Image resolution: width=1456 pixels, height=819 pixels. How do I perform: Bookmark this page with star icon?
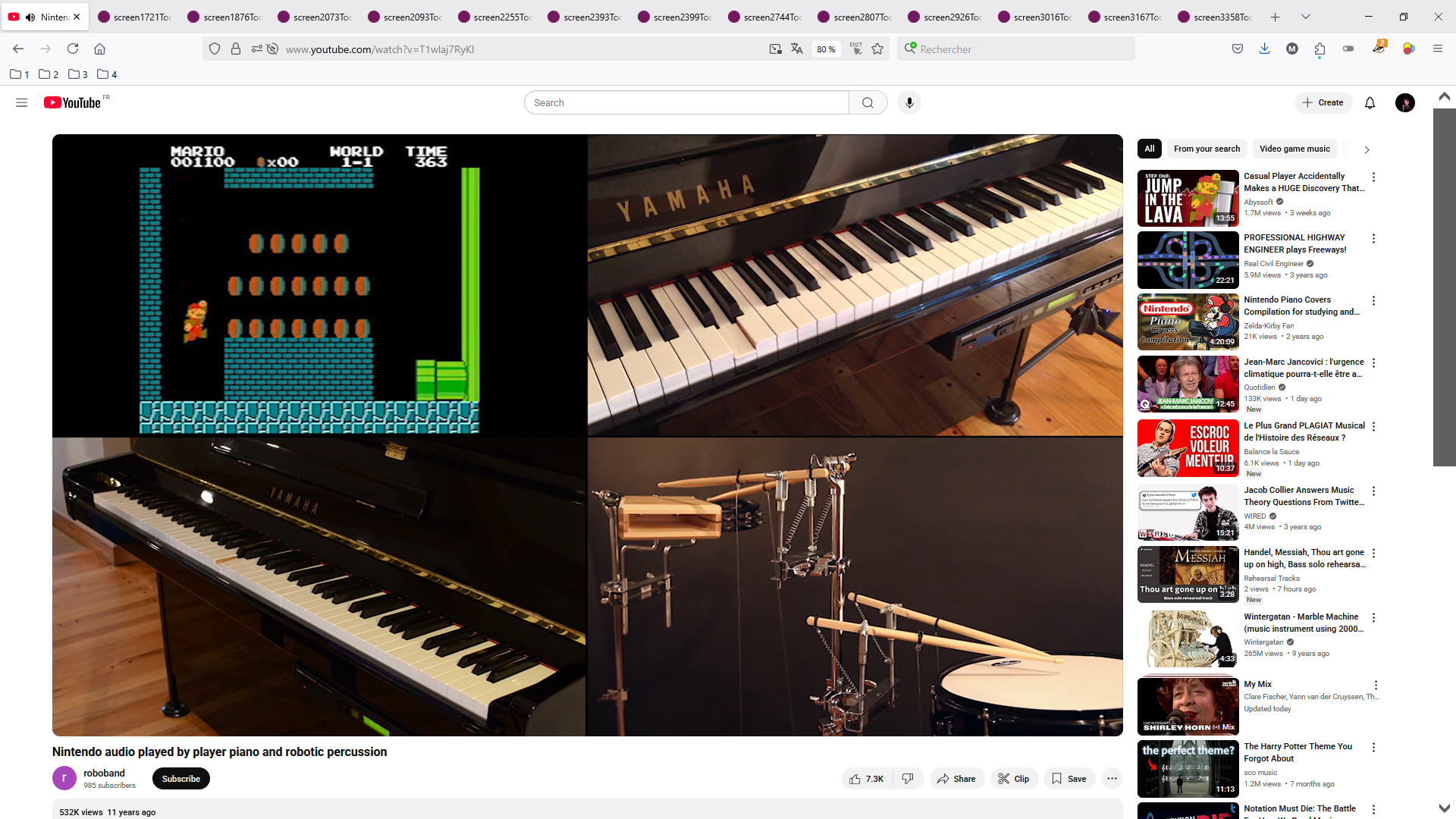(x=877, y=49)
